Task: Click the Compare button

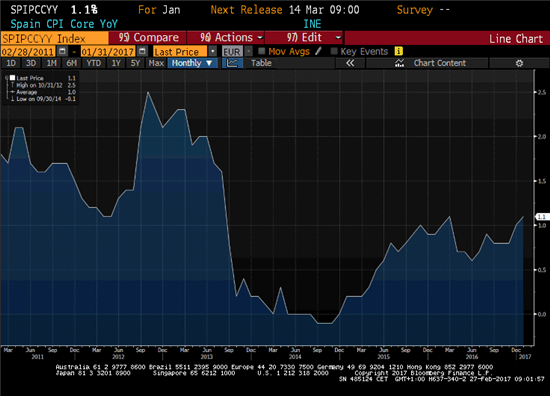Action: 148,38
